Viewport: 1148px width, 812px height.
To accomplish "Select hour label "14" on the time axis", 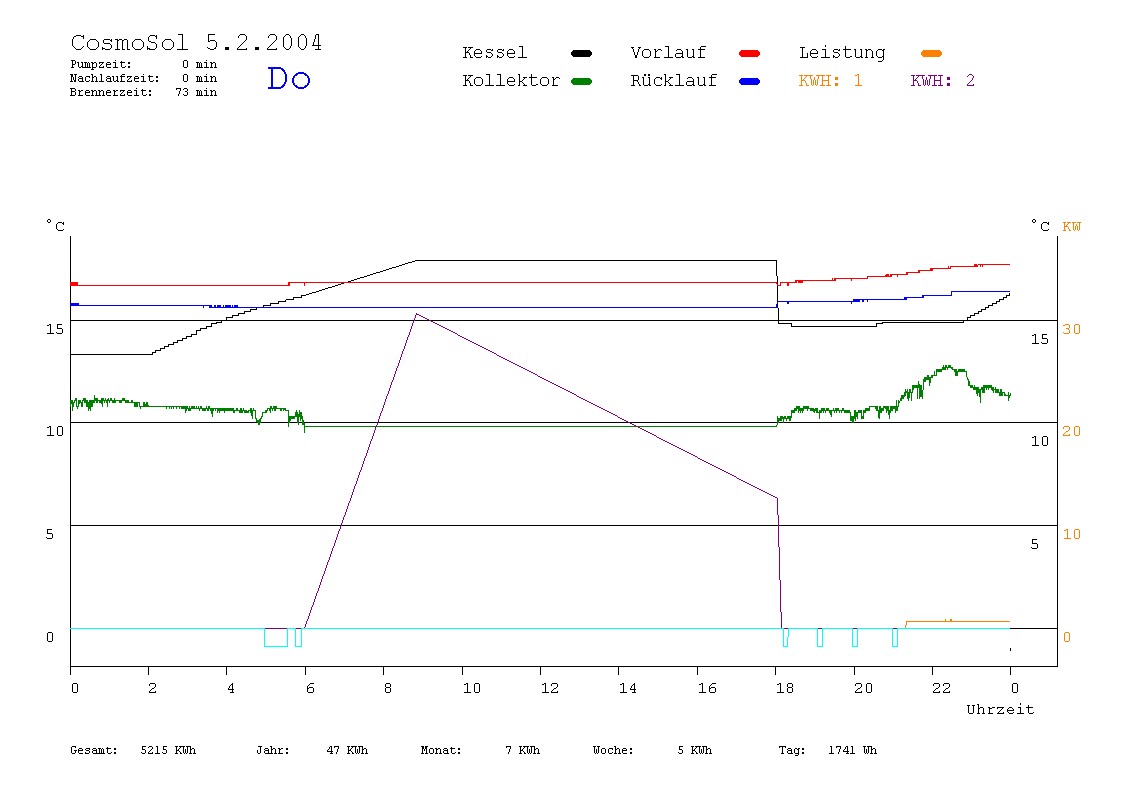I will point(627,688).
